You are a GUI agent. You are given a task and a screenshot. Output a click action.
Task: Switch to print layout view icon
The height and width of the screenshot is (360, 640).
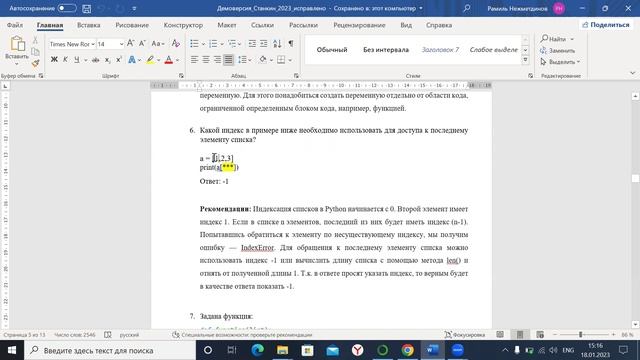pos(520,335)
